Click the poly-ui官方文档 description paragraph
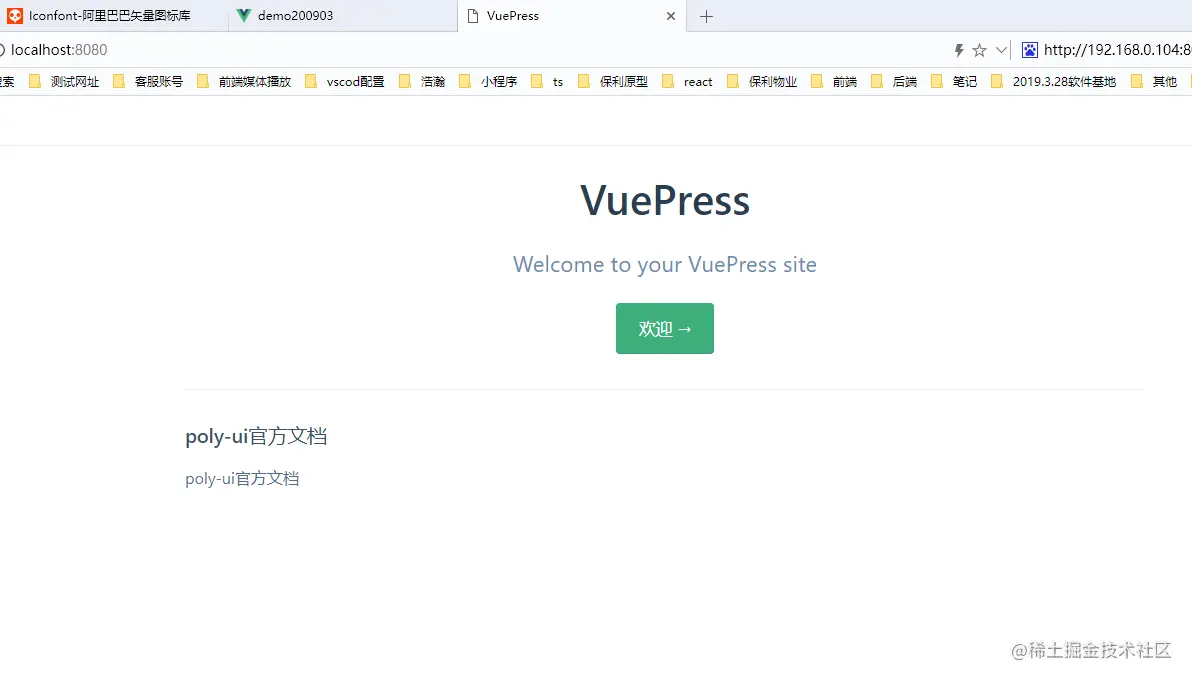The image size is (1192, 681). (x=243, y=479)
